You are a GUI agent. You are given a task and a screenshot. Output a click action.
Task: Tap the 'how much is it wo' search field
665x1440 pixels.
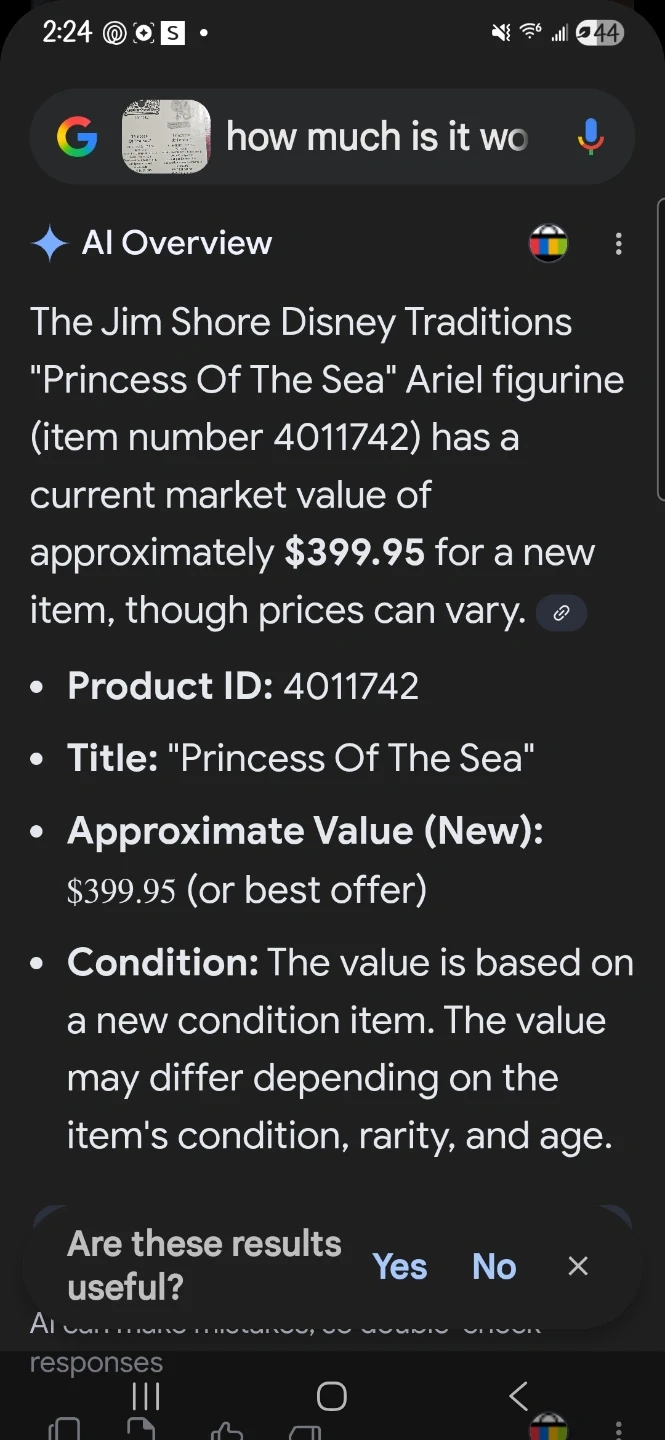pyautogui.click(x=376, y=137)
